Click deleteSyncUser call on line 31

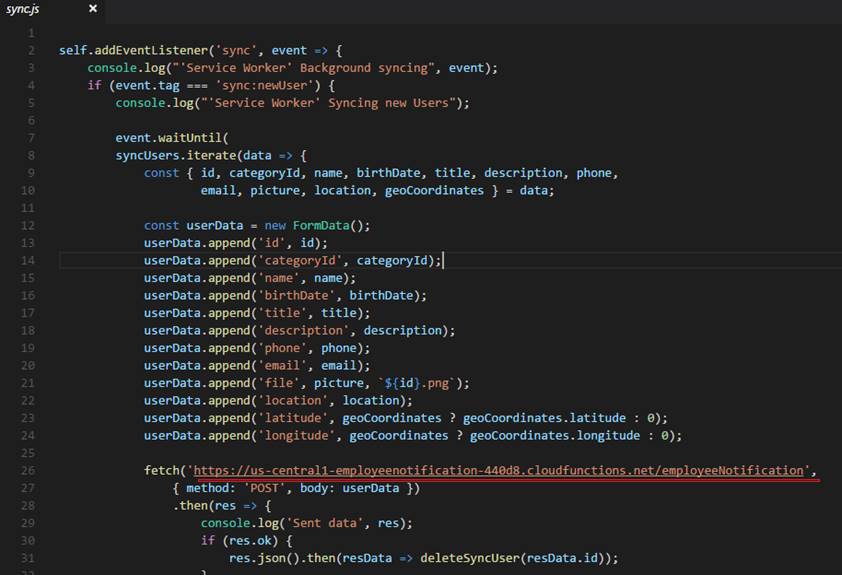[470, 558]
